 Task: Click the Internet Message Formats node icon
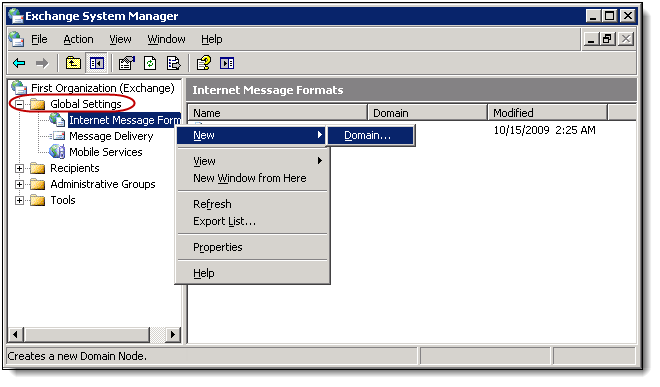(x=57, y=120)
